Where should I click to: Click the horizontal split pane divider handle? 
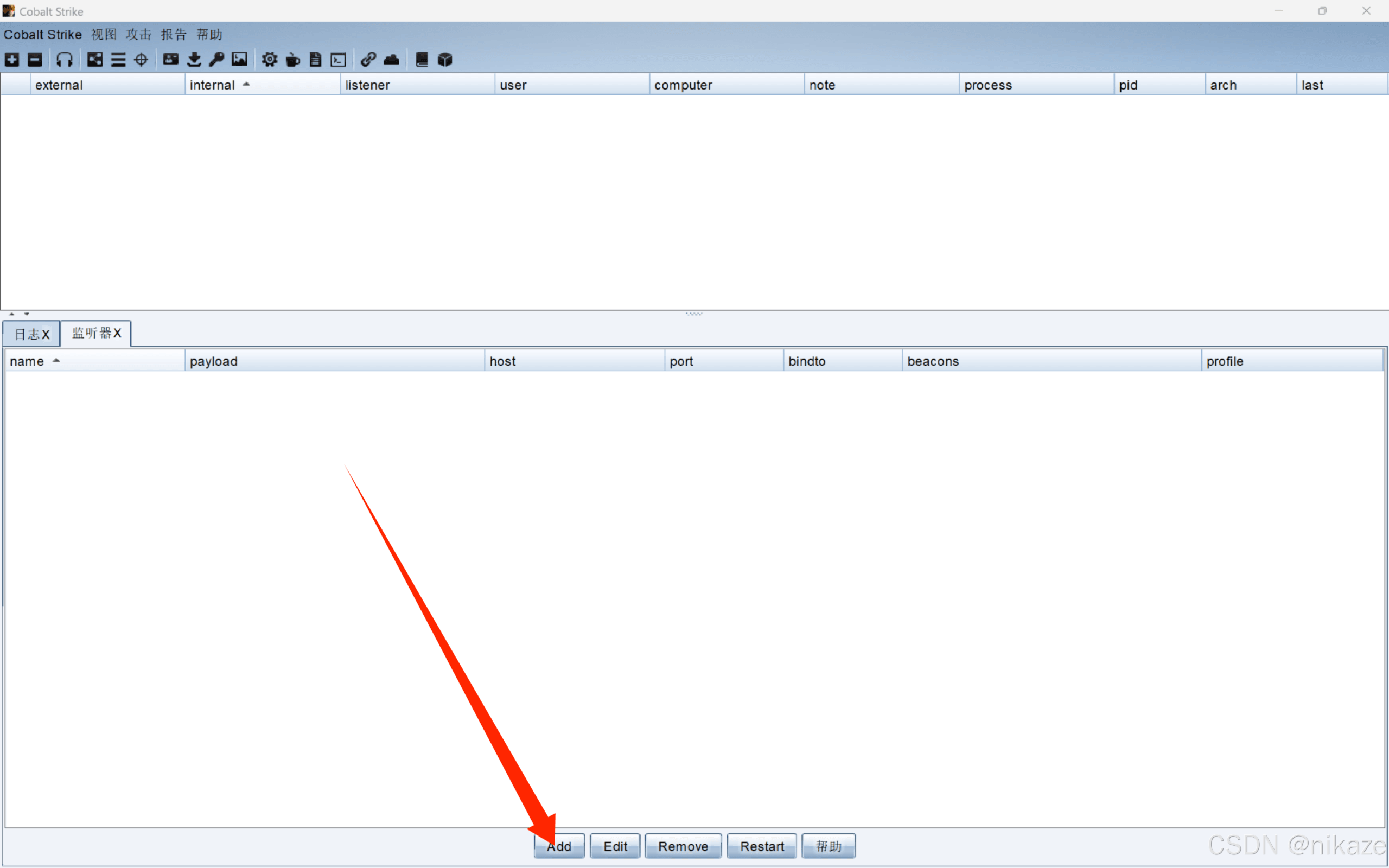[694, 314]
